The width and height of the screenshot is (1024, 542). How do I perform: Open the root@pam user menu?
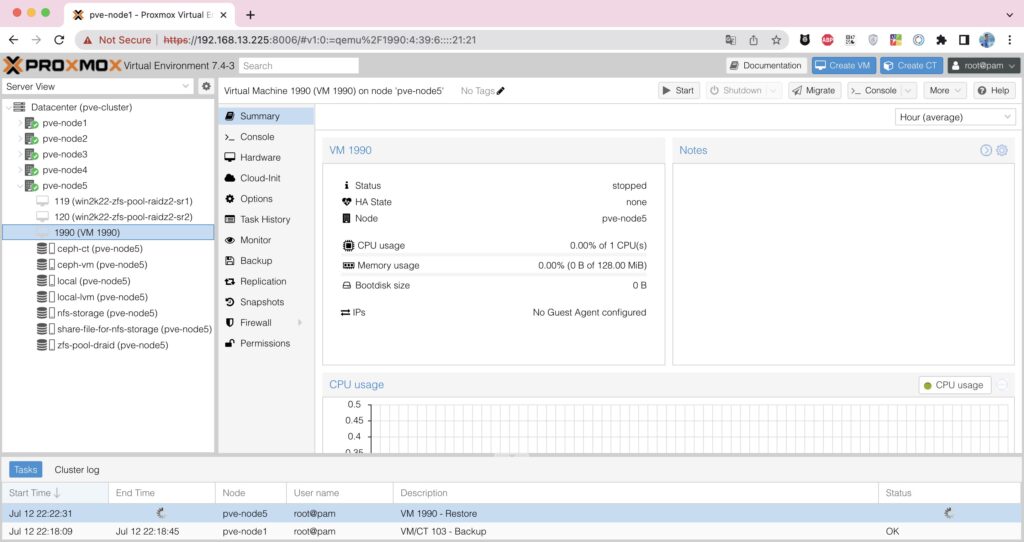tap(984, 65)
